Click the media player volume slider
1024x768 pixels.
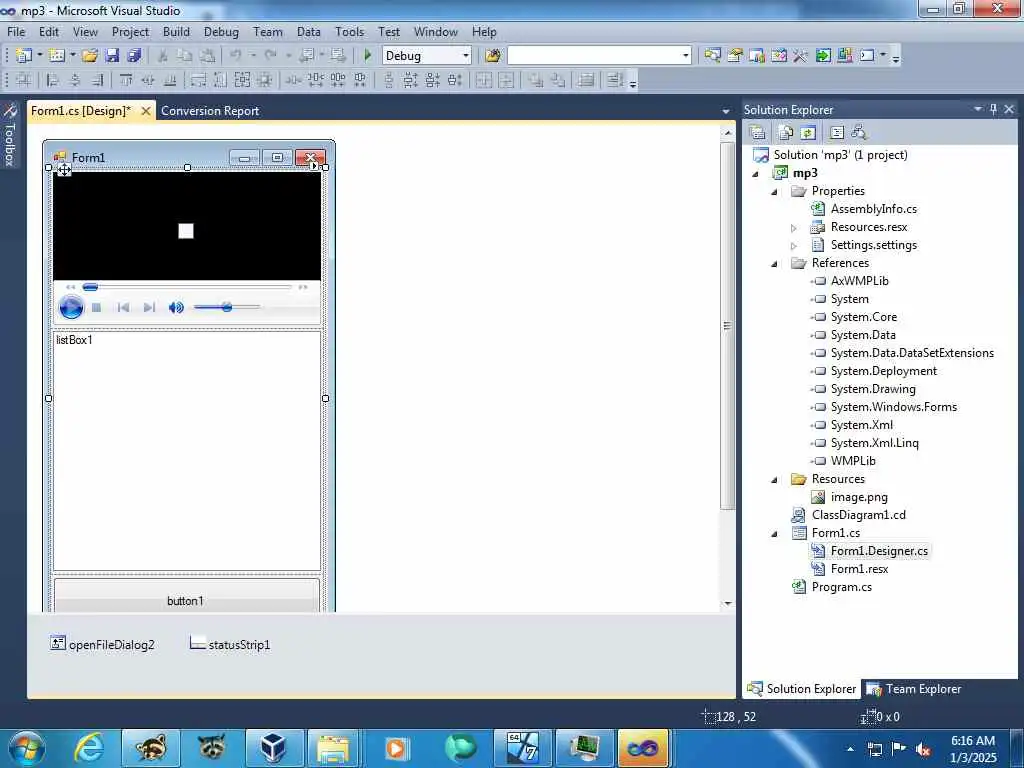click(227, 307)
